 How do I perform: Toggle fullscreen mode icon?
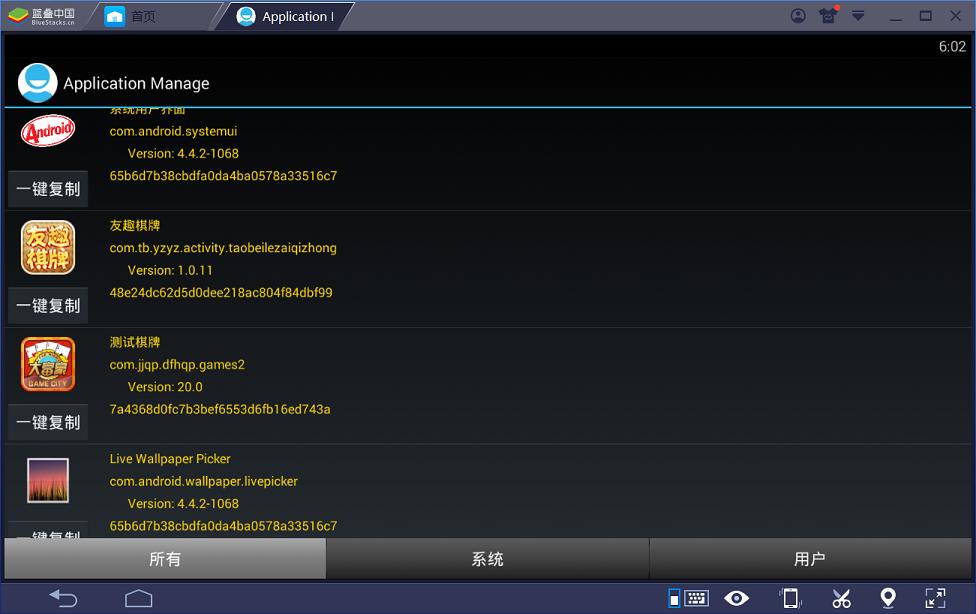(x=935, y=598)
